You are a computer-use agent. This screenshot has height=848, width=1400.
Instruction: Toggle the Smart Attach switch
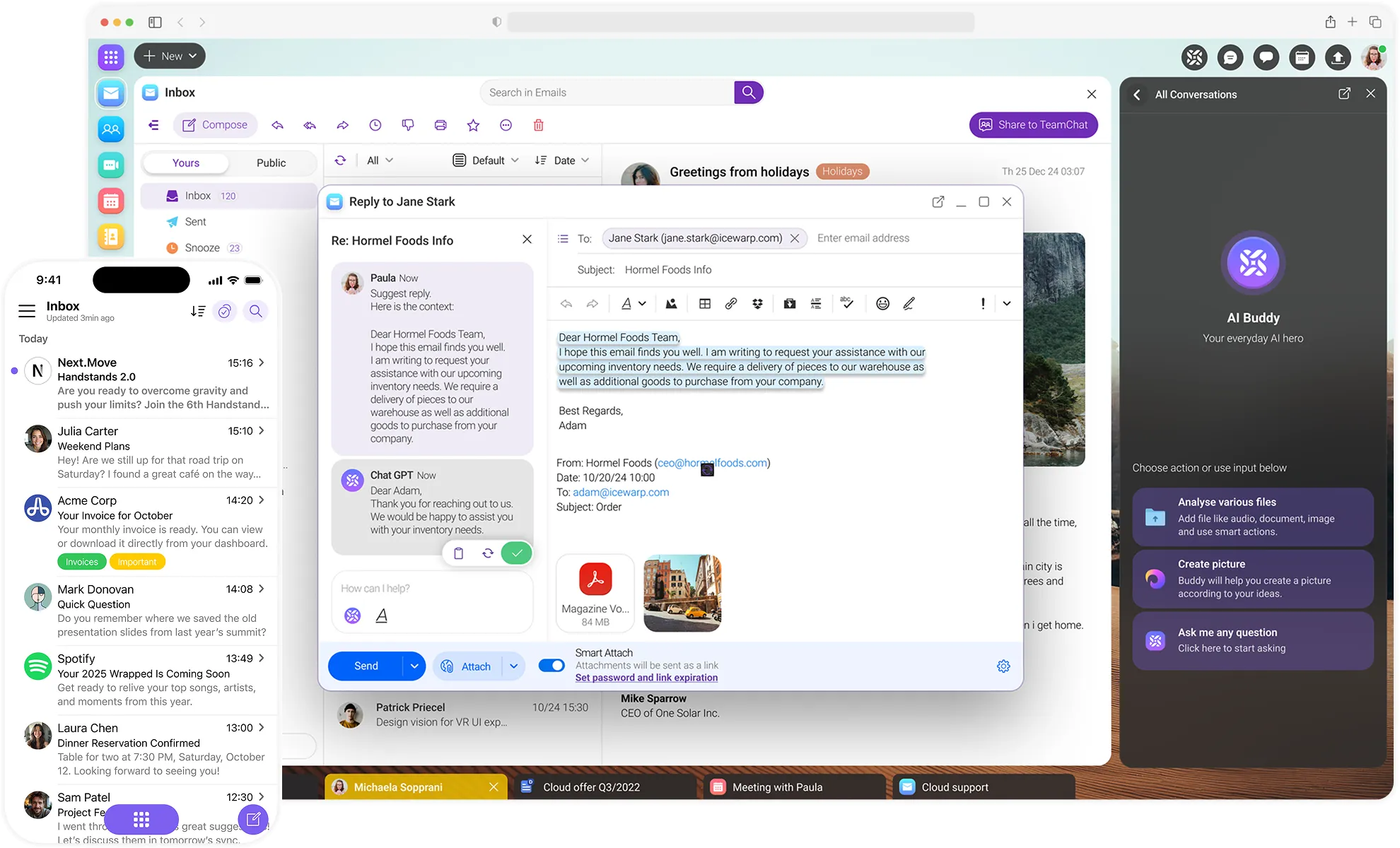click(x=552, y=666)
